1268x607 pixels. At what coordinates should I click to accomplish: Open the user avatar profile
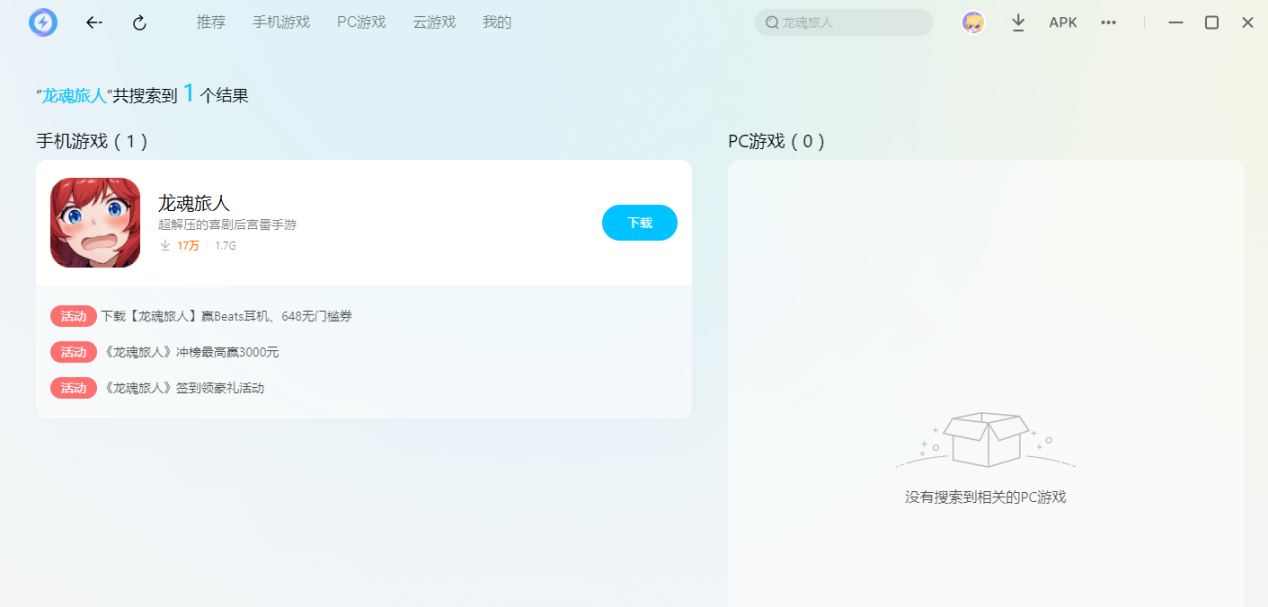(973, 22)
